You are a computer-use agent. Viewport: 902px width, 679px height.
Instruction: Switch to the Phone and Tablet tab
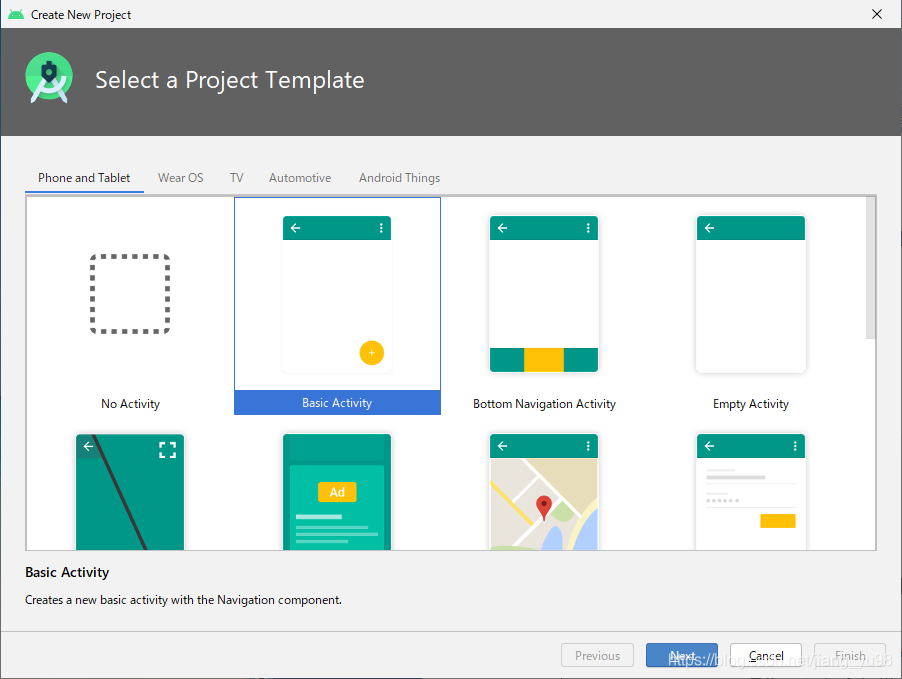pos(84,178)
